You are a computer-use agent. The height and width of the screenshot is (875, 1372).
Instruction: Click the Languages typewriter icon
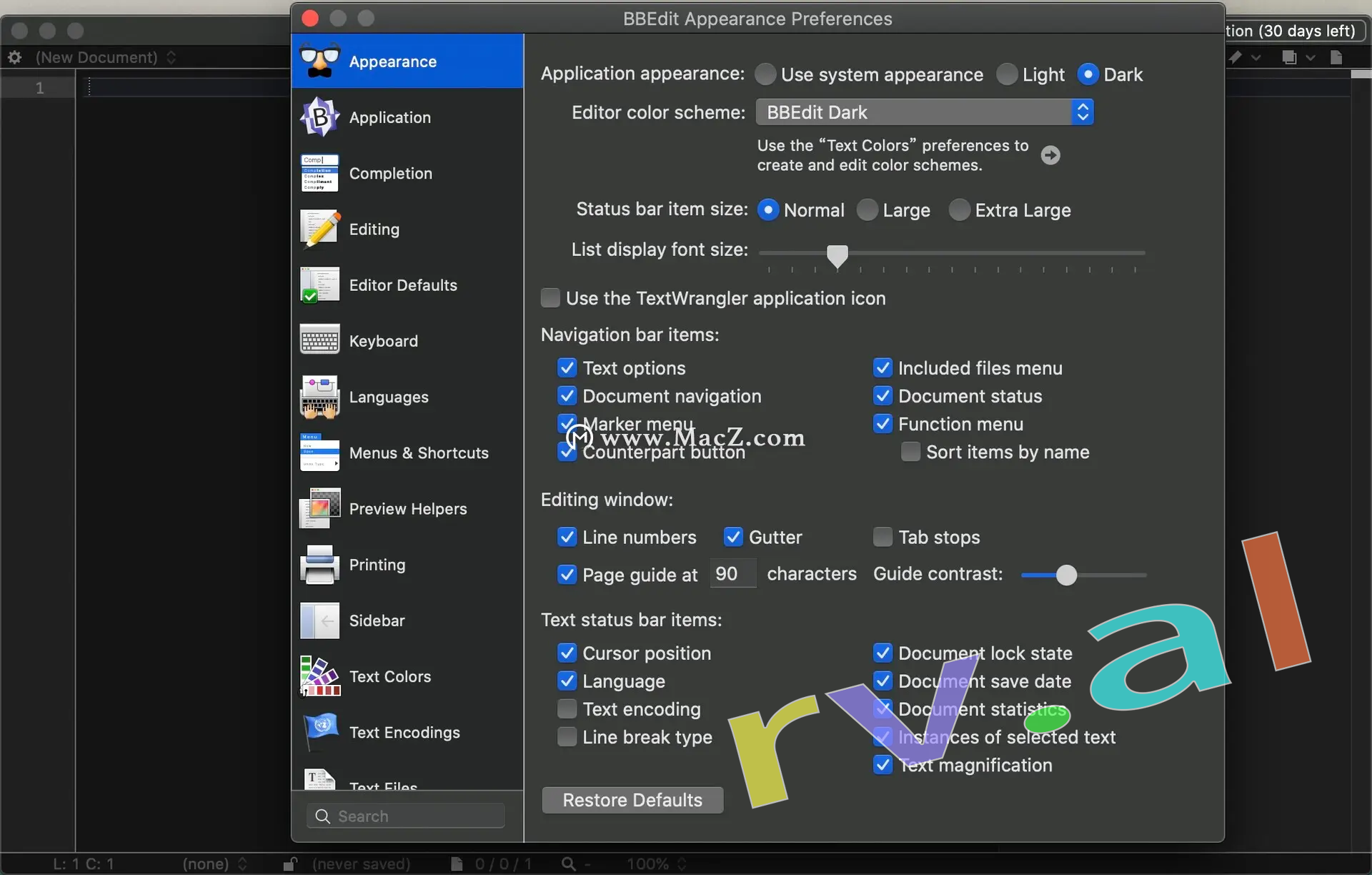pos(319,397)
